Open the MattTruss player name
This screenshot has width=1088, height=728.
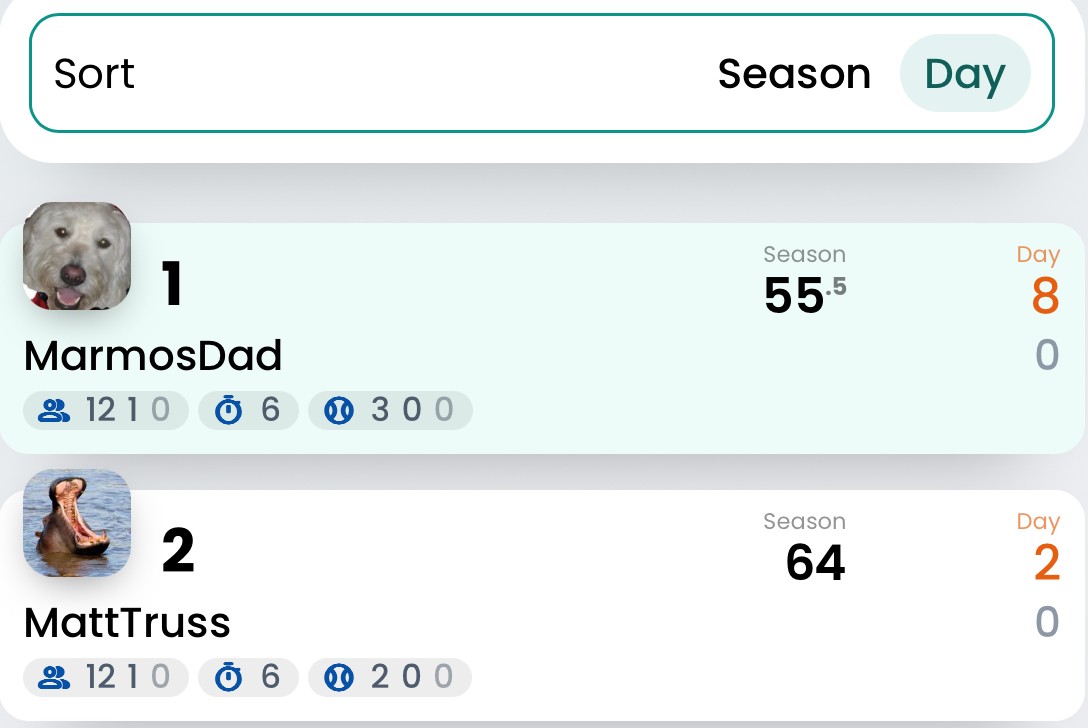pos(127,623)
